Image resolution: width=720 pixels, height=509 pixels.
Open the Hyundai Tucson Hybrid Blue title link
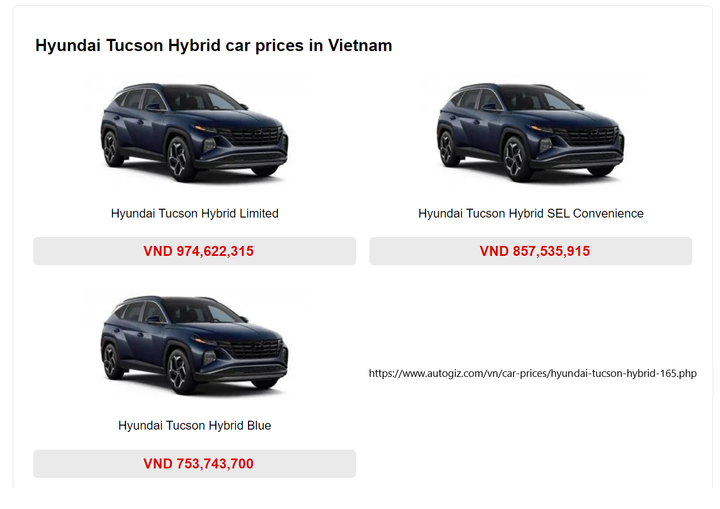(x=195, y=425)
